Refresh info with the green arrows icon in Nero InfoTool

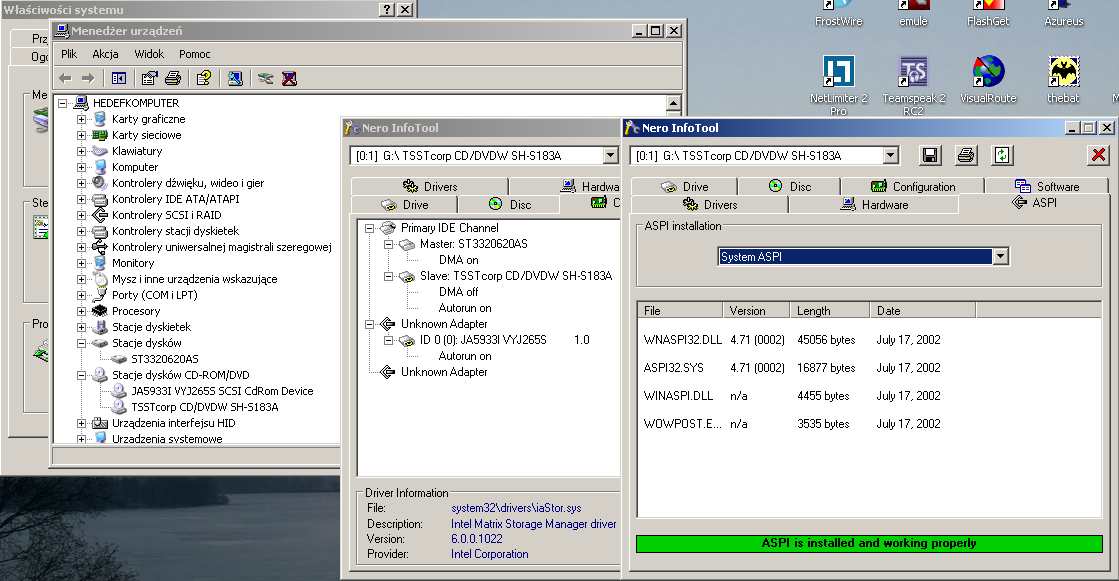[x=1002, y=156]
